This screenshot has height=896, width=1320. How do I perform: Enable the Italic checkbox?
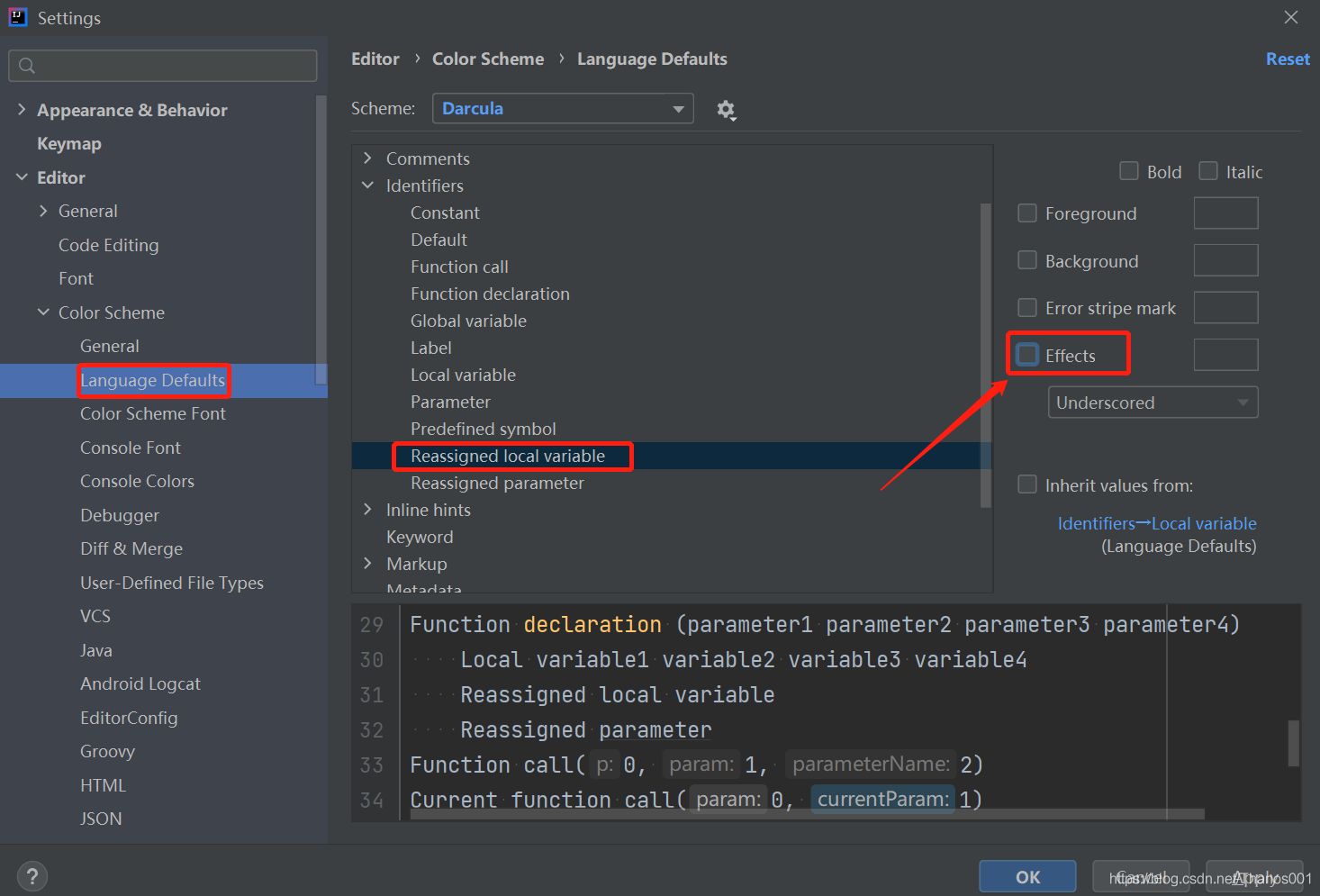pos(1208,171)
